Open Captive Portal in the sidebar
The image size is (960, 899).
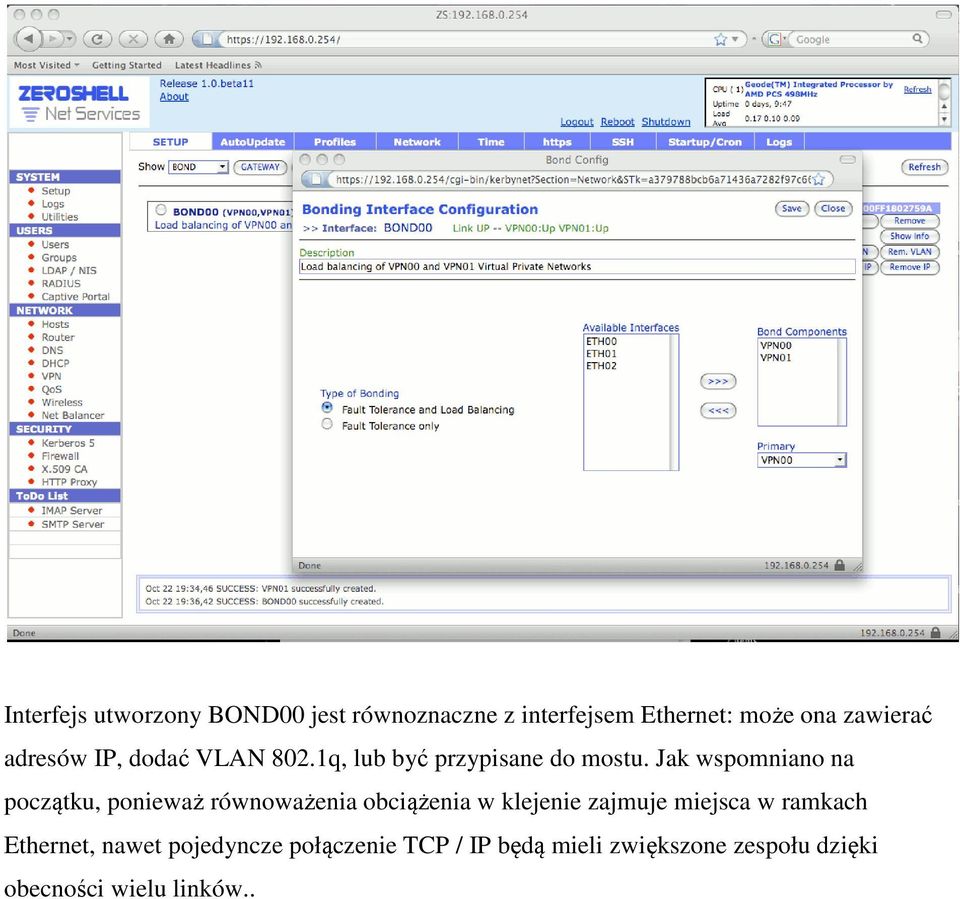pos(75,296)
